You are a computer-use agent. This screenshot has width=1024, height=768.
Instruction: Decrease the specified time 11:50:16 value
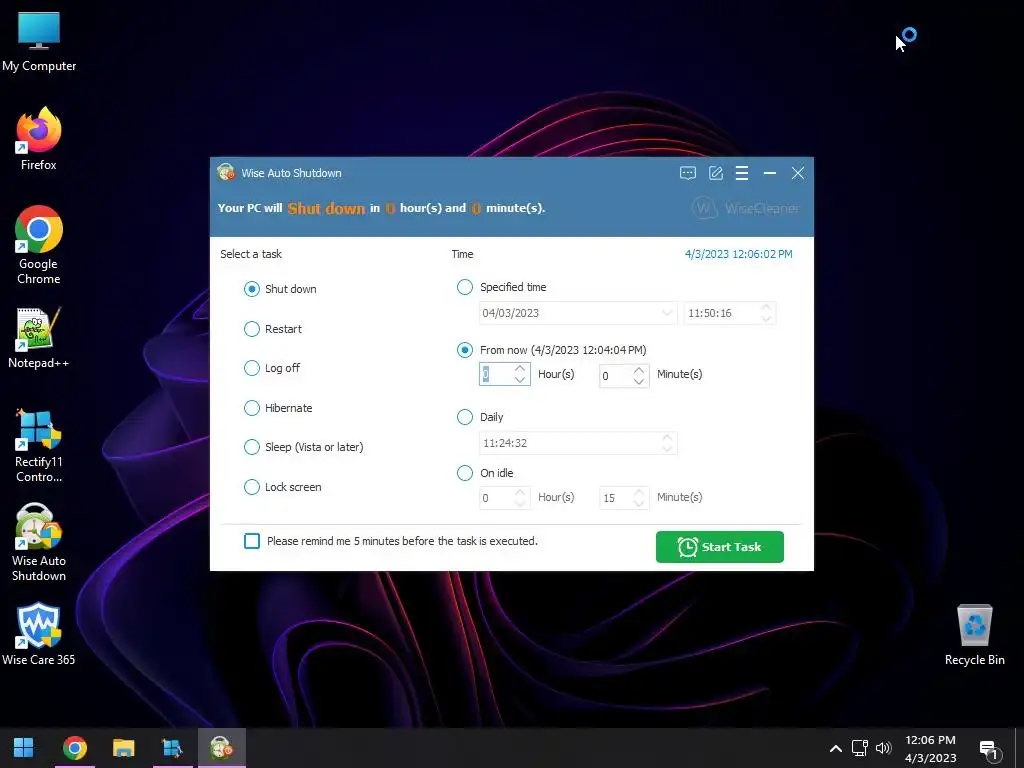click(767, 318)
